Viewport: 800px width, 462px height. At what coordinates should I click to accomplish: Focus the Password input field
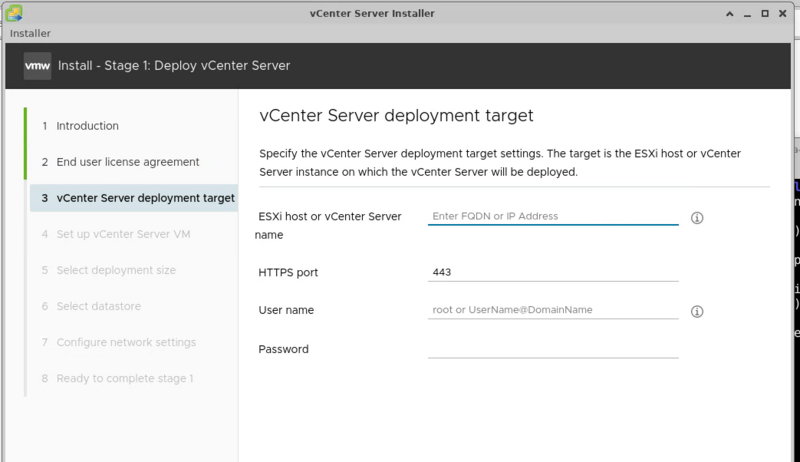553,349
